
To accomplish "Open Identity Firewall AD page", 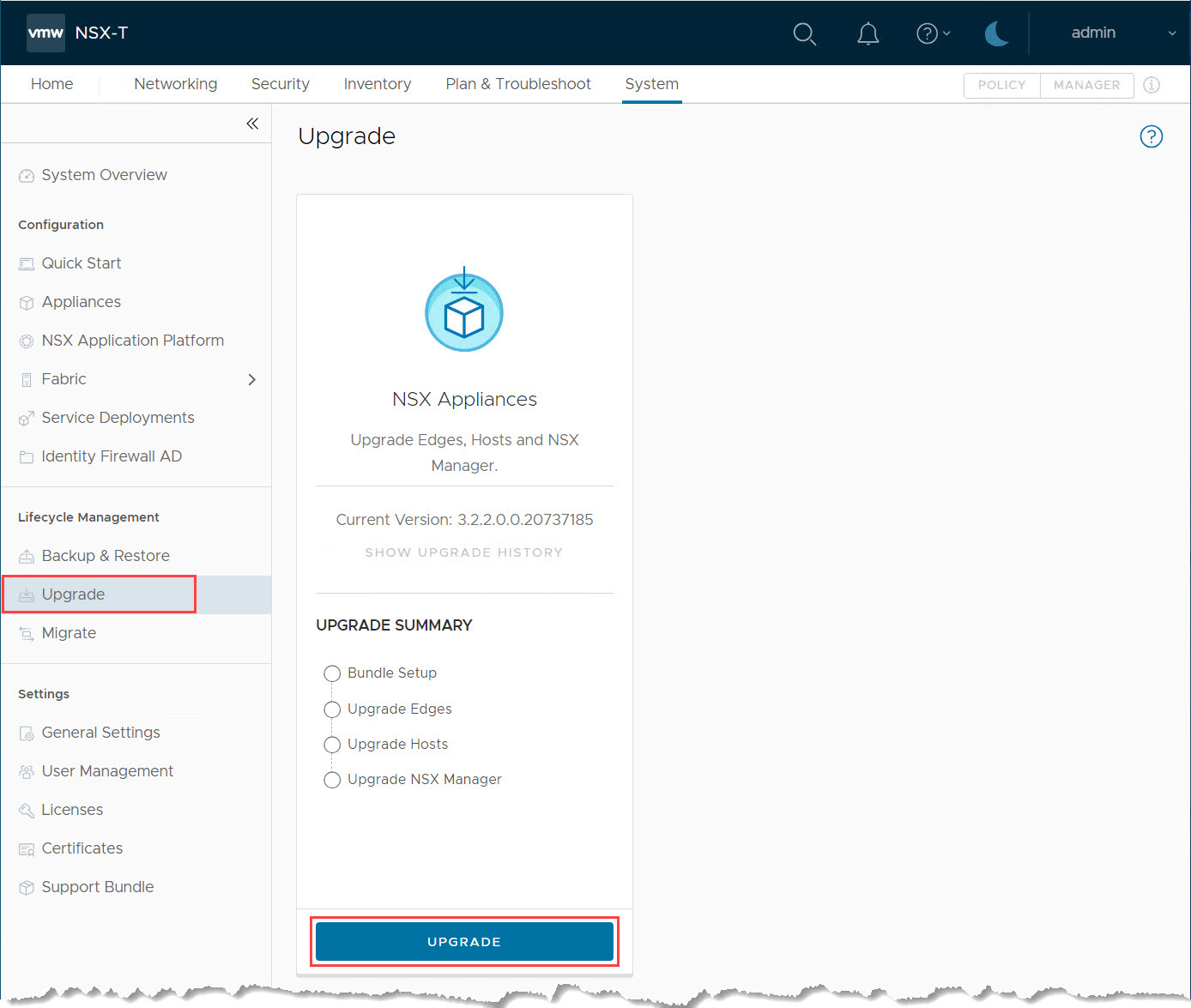I will click(x=112, y=456).
